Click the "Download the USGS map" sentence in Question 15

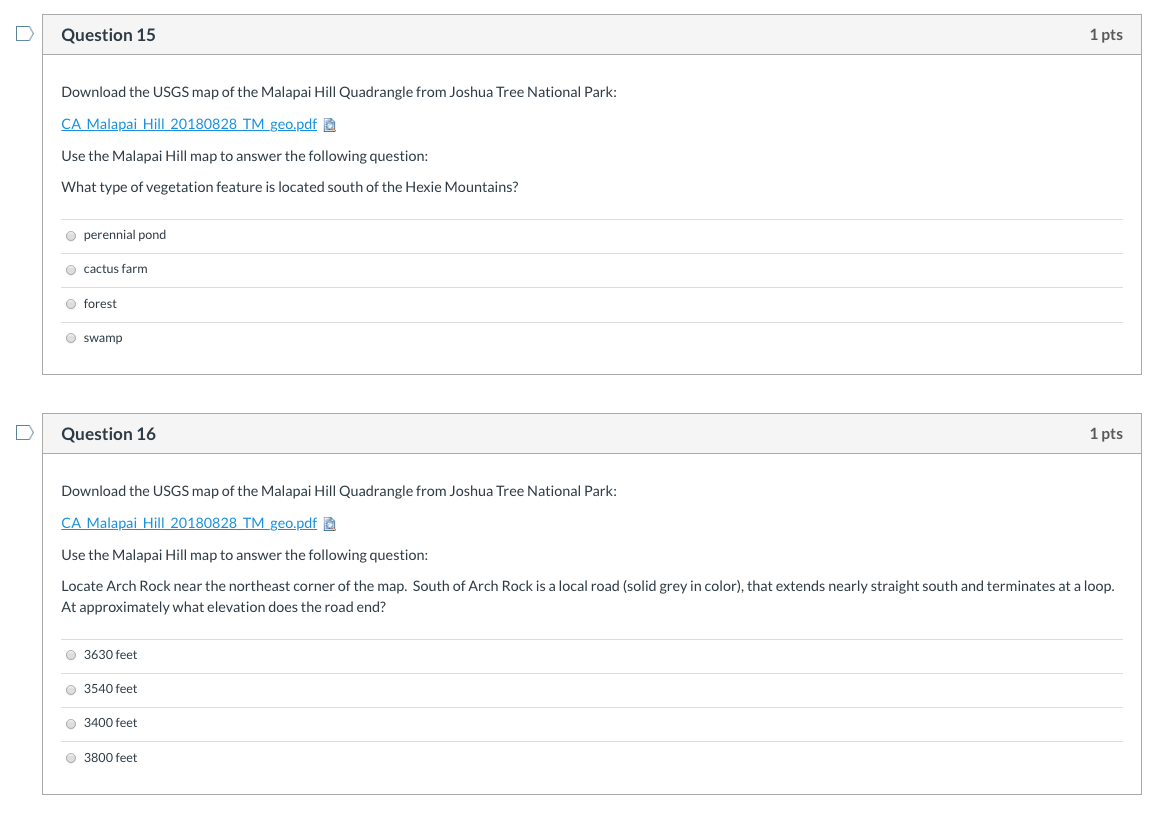pos(339,92)
